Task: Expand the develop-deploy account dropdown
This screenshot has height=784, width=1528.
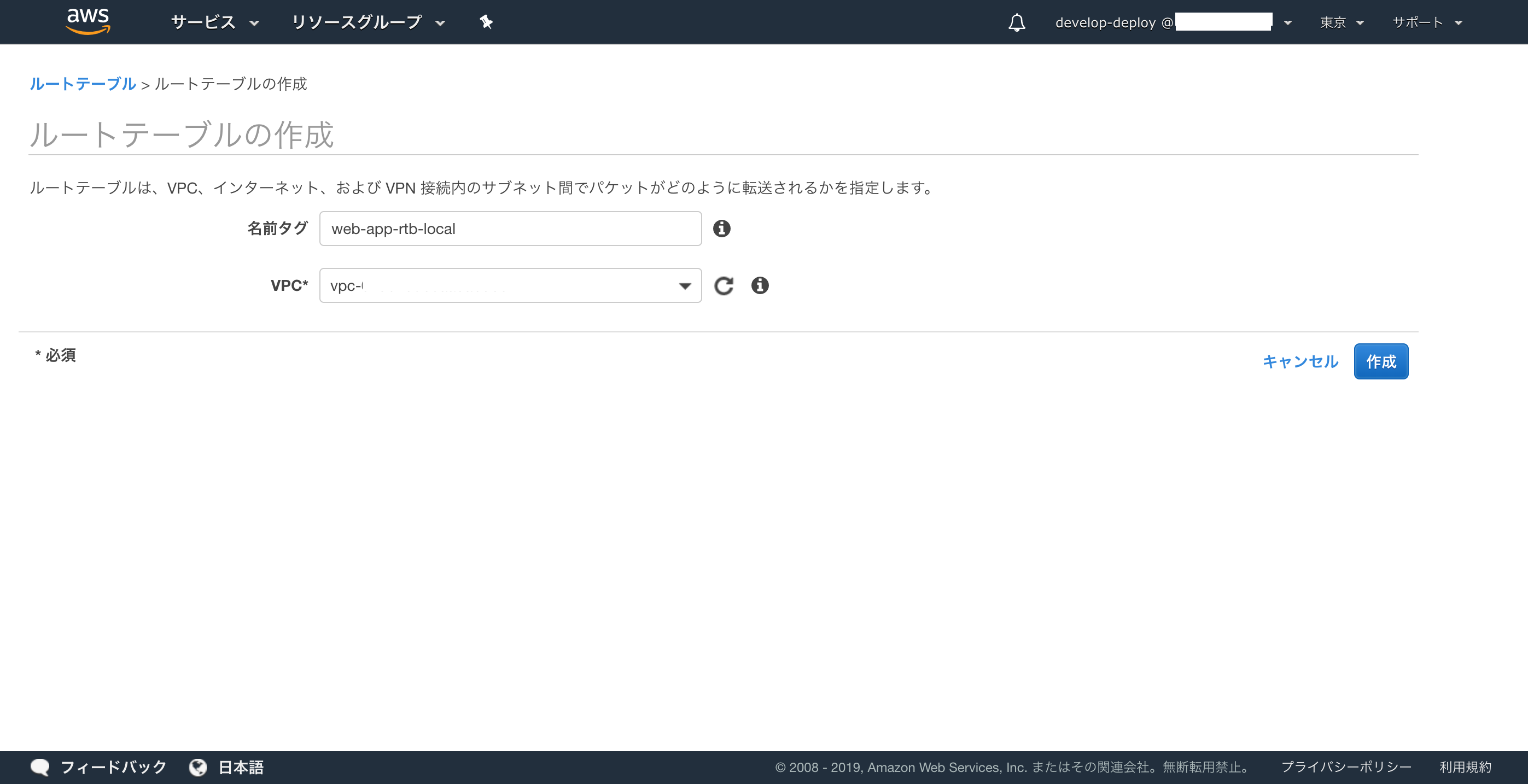Action: coord(1172,22)
